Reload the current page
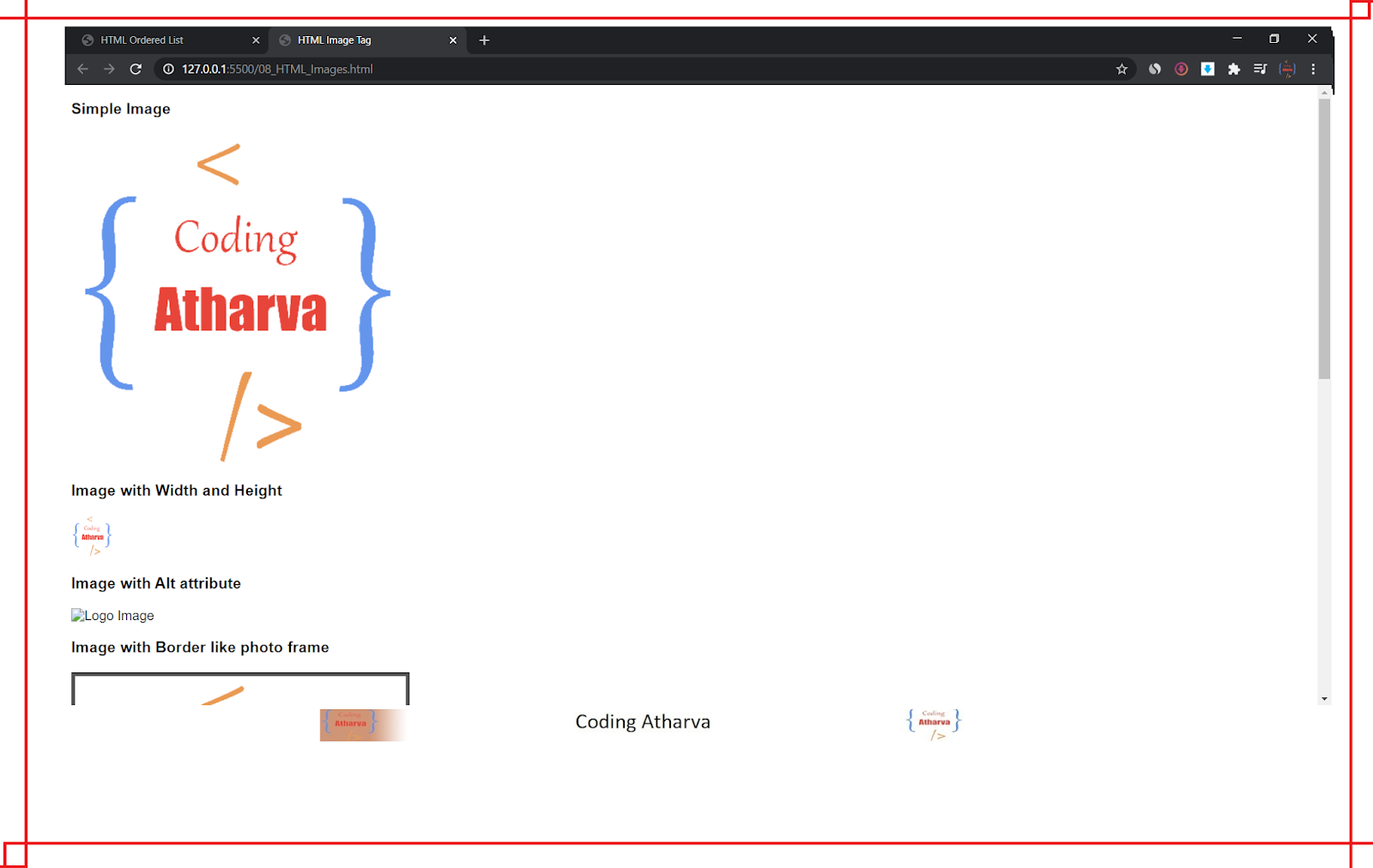1373x868 pixels. coord(136,69)
